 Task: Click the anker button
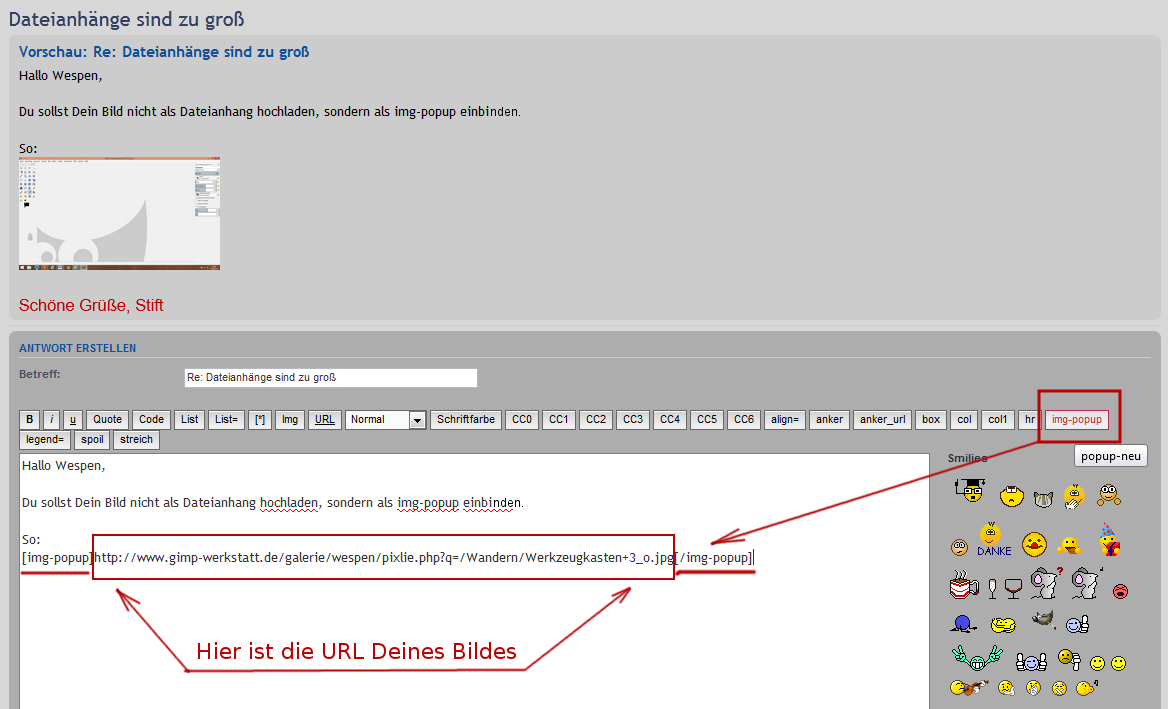tap(829, 419)
